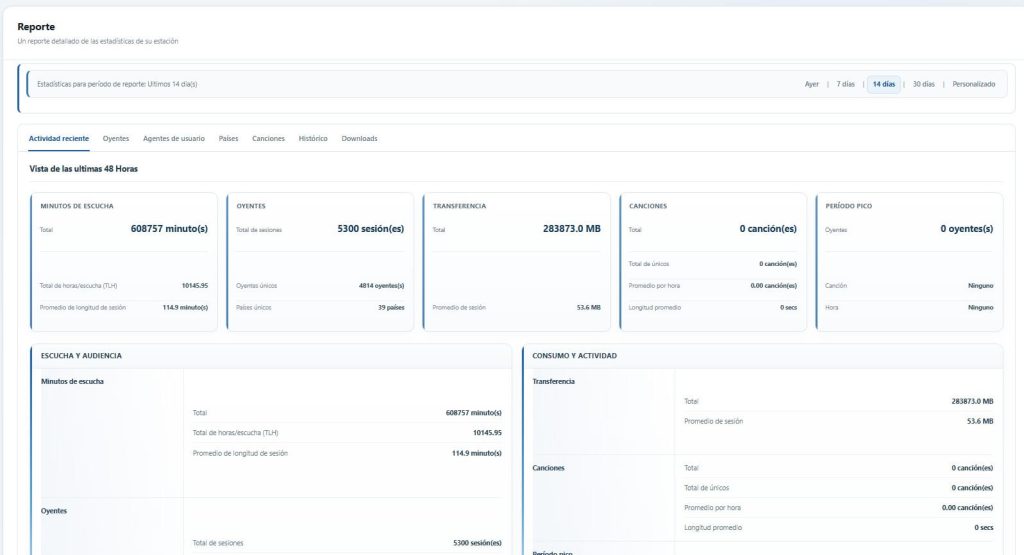
Task: View the Histórico tab
Action: coord(313,138)
